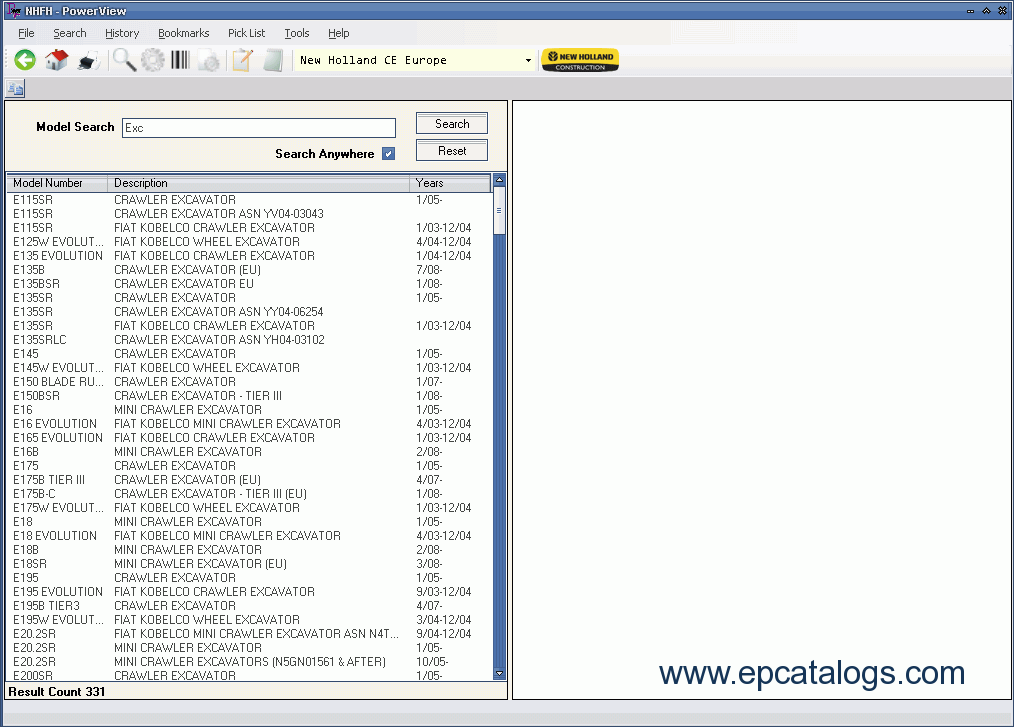Screen dimensions: 1014x727
Task: Sort by Model Number column header
Action: coord(57,183)
